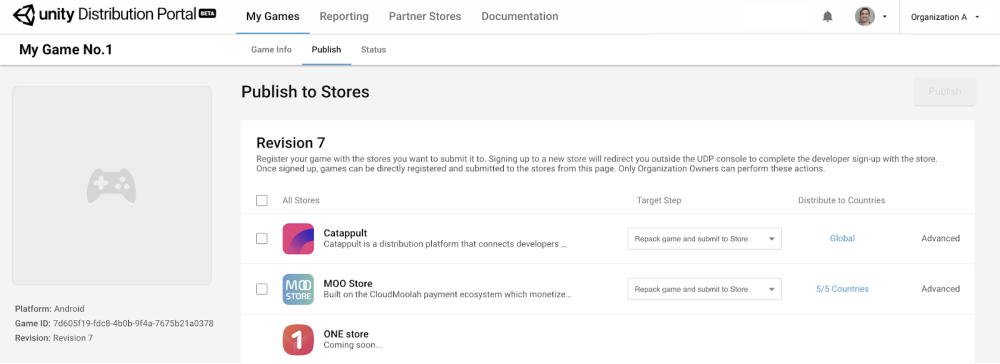The width and height of the screenshot is (1000, 364).
Task: Open Catappult Target Step dropdown
Action: coord(705,238)
